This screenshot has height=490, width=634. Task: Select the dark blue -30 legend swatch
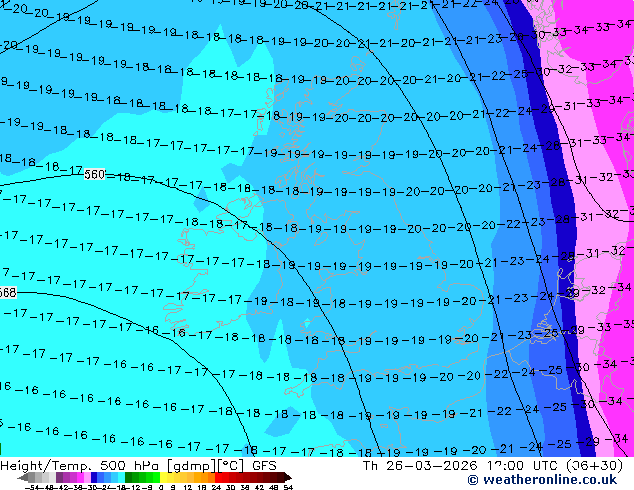coord(94,477)
